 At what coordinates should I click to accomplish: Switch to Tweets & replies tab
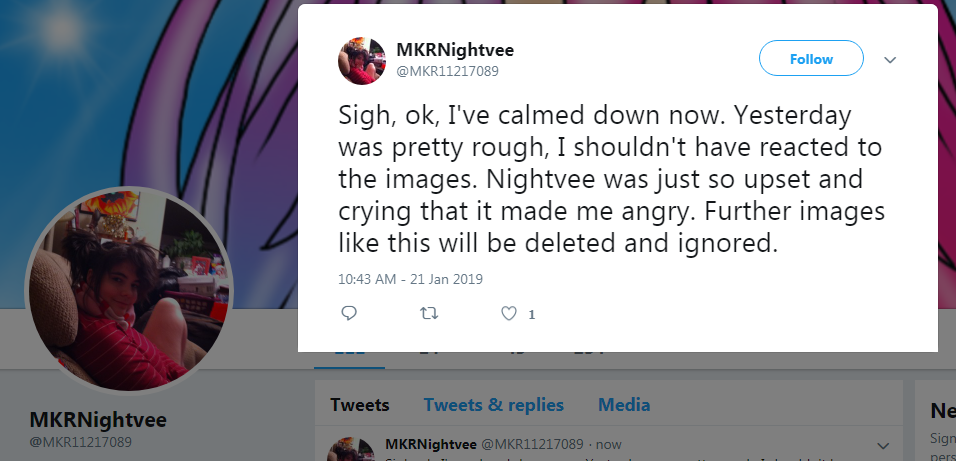(493, 405)
